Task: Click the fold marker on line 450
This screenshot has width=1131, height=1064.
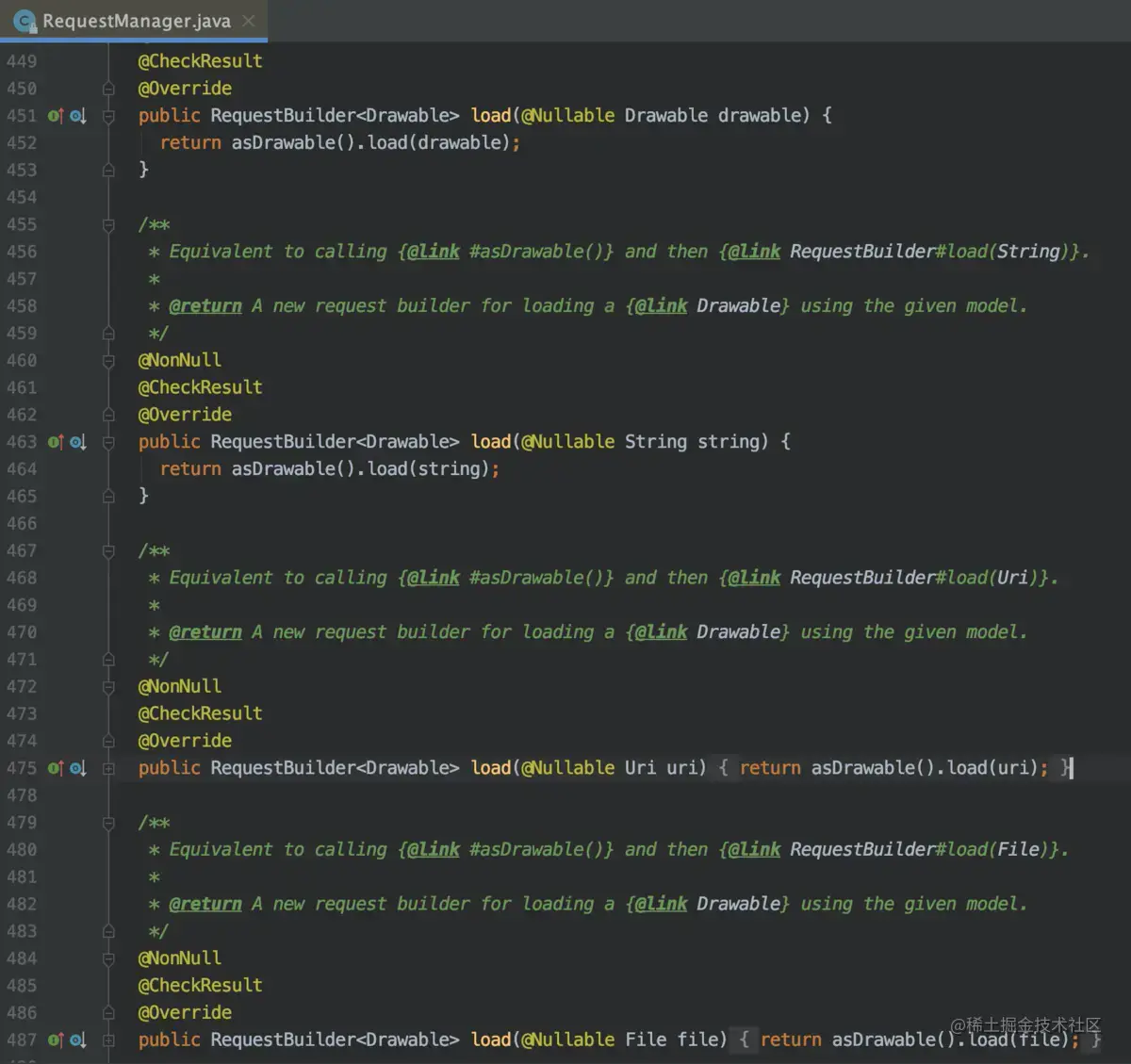Action: click(x=108, y=89)
